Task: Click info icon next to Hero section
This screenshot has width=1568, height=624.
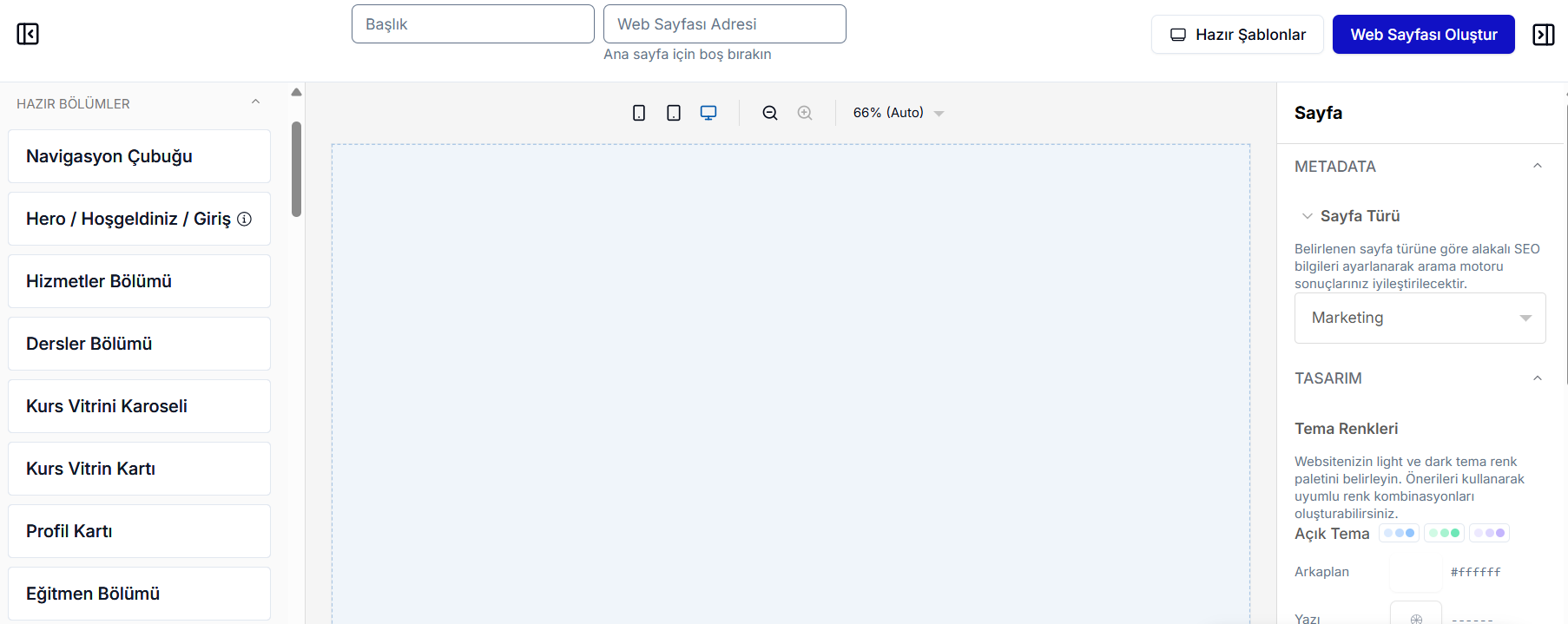Action: 245,220
